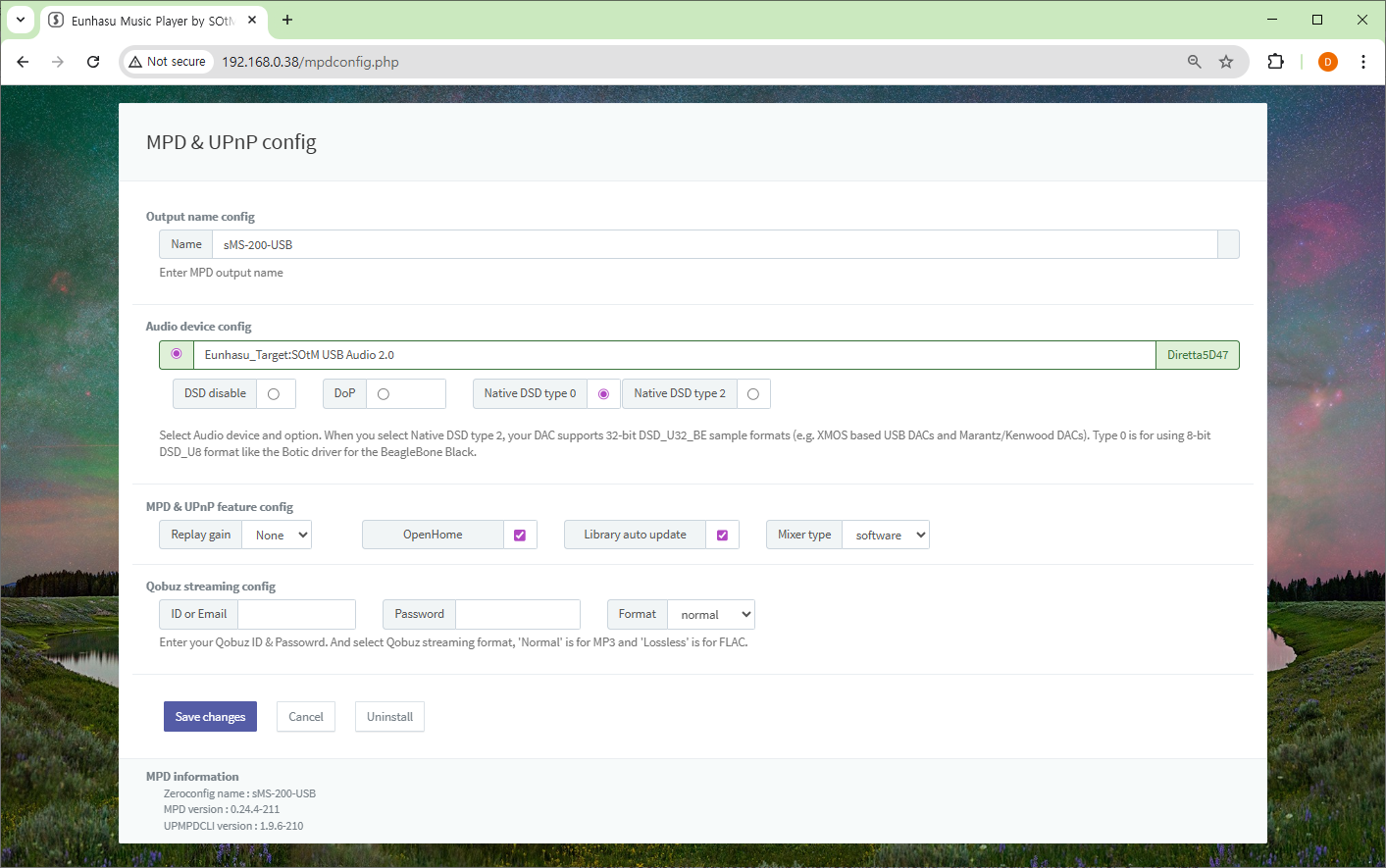1386x868 pixels.
Task: Click the browser back arrow
Action: click(23, 62)
